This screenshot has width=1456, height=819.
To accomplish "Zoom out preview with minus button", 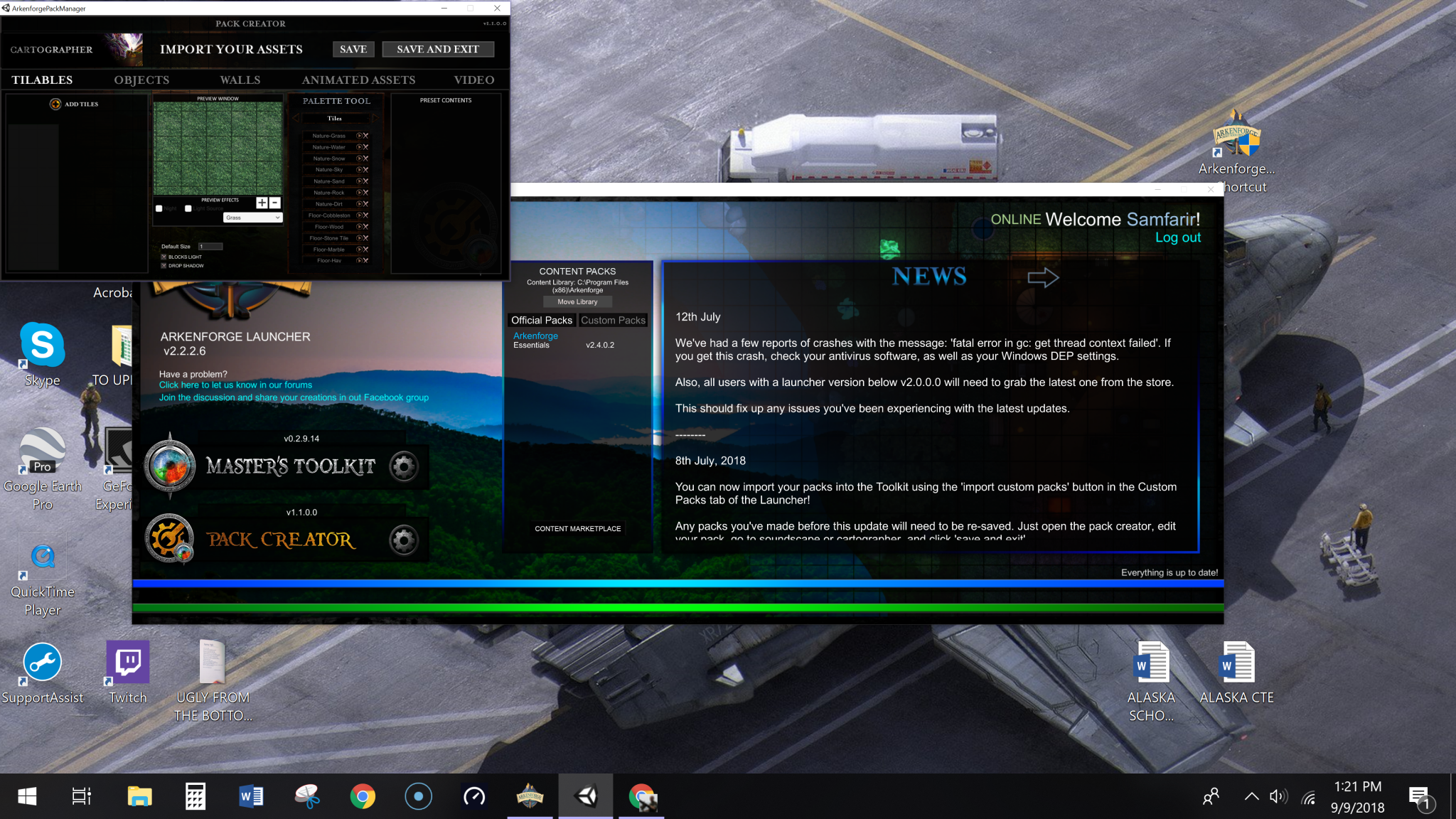I will click(275, 203).
